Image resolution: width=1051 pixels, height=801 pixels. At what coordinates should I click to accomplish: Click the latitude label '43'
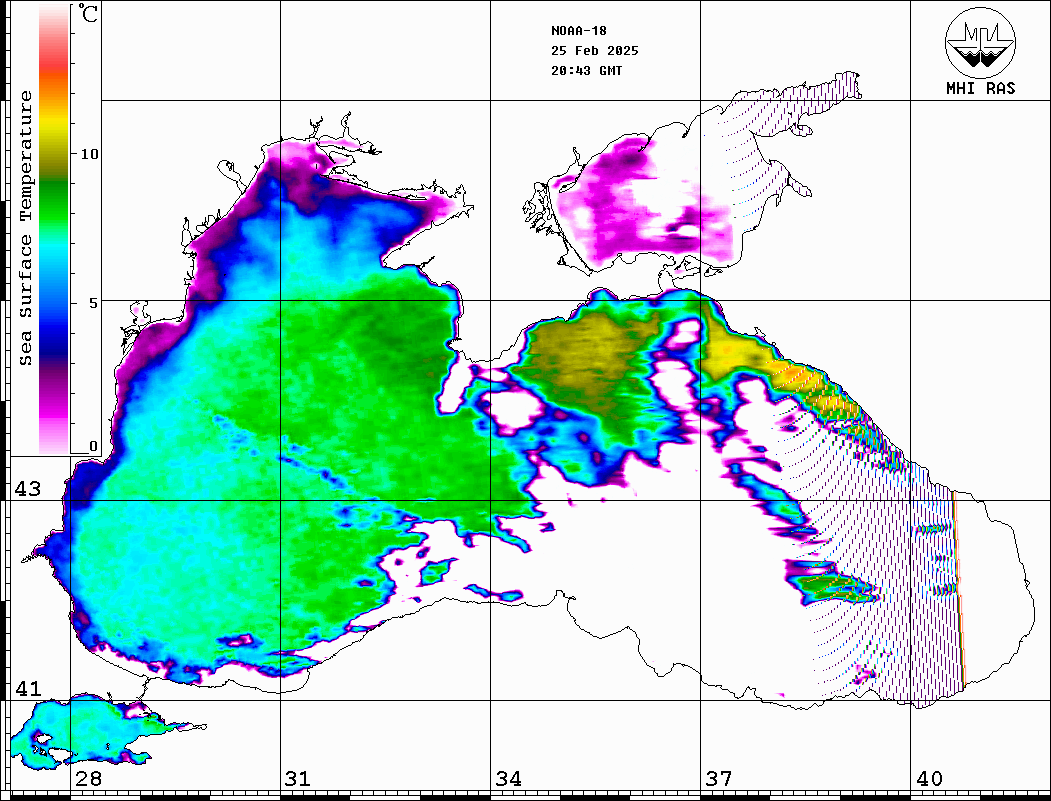coord(28,489)
